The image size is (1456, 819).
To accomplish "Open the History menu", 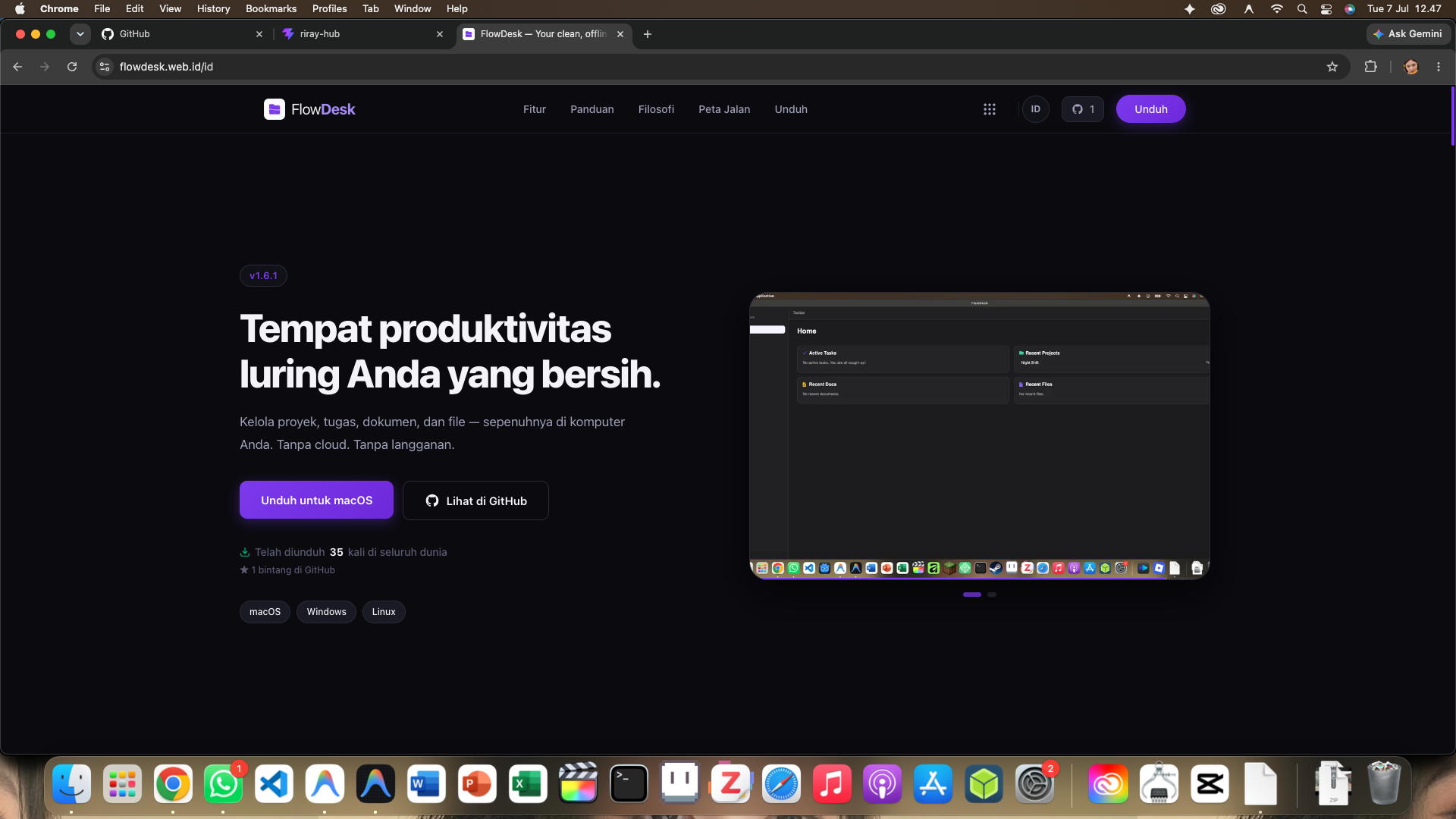I will (214, 9).
